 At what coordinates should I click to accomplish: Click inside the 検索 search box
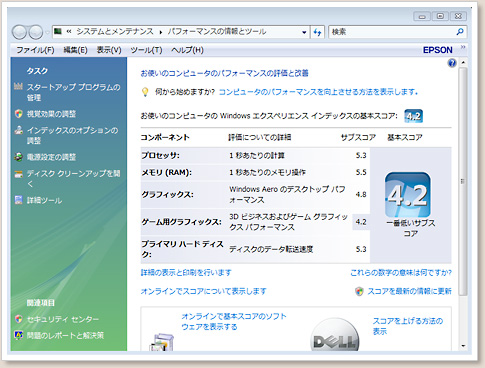tap(392, 32)
